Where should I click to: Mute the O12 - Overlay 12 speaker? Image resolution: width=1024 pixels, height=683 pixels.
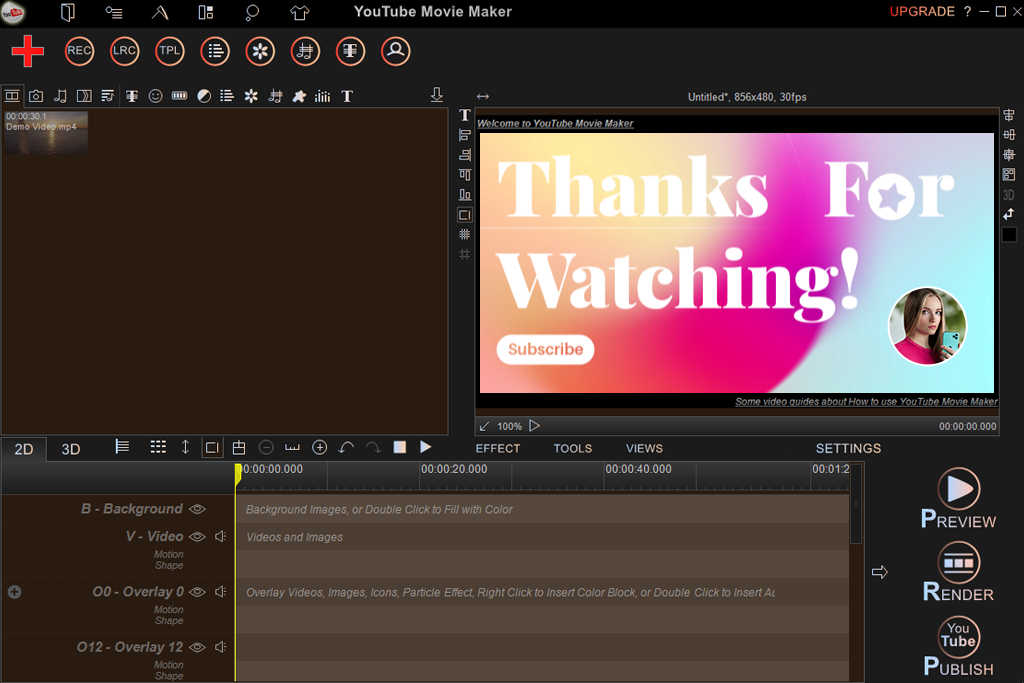[x=221, y=647]
